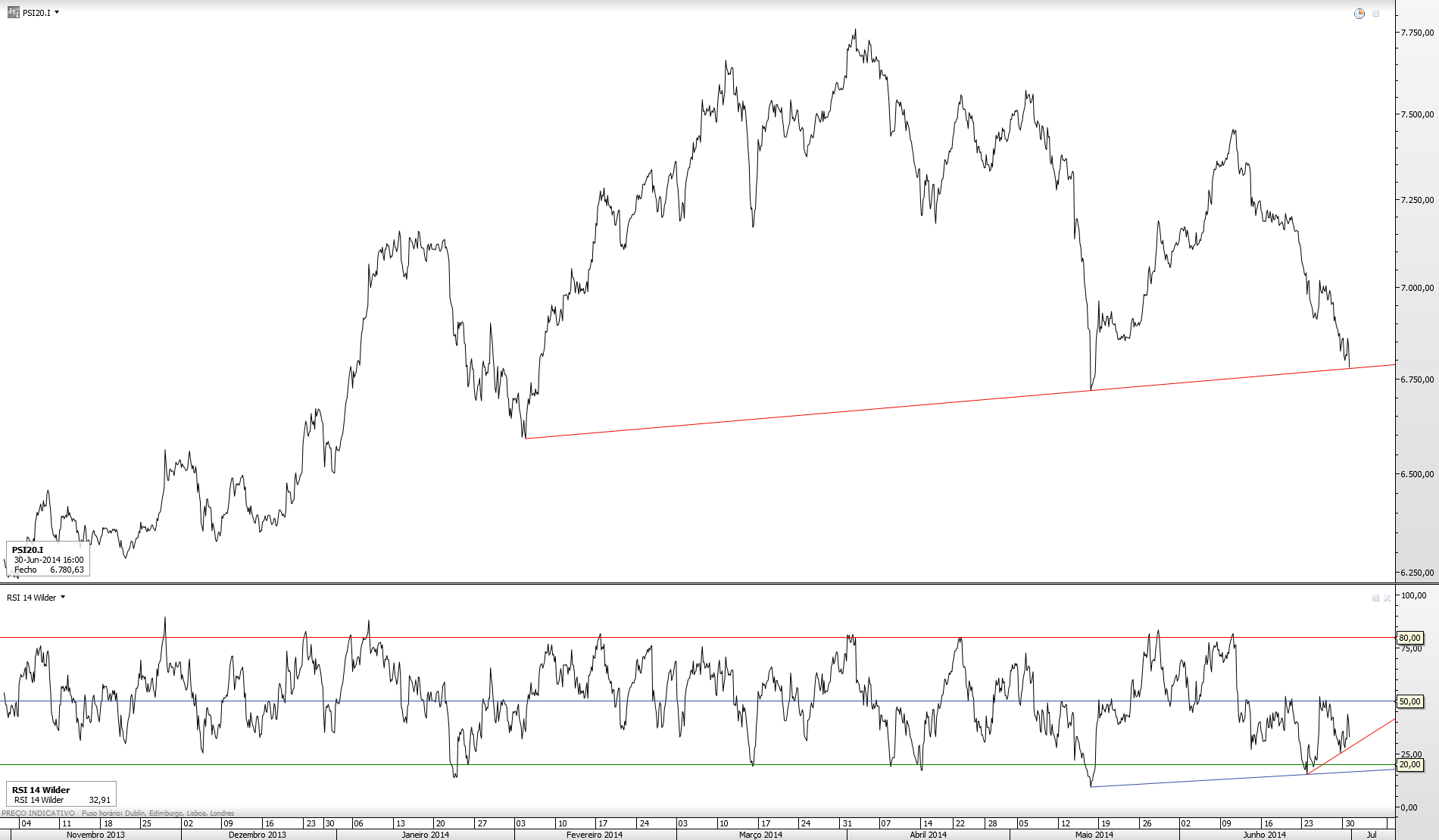Open the PSI20.I symbol dropdown arrow
1439x840 pixels.
pyautogui.click(x=57, y=12)
